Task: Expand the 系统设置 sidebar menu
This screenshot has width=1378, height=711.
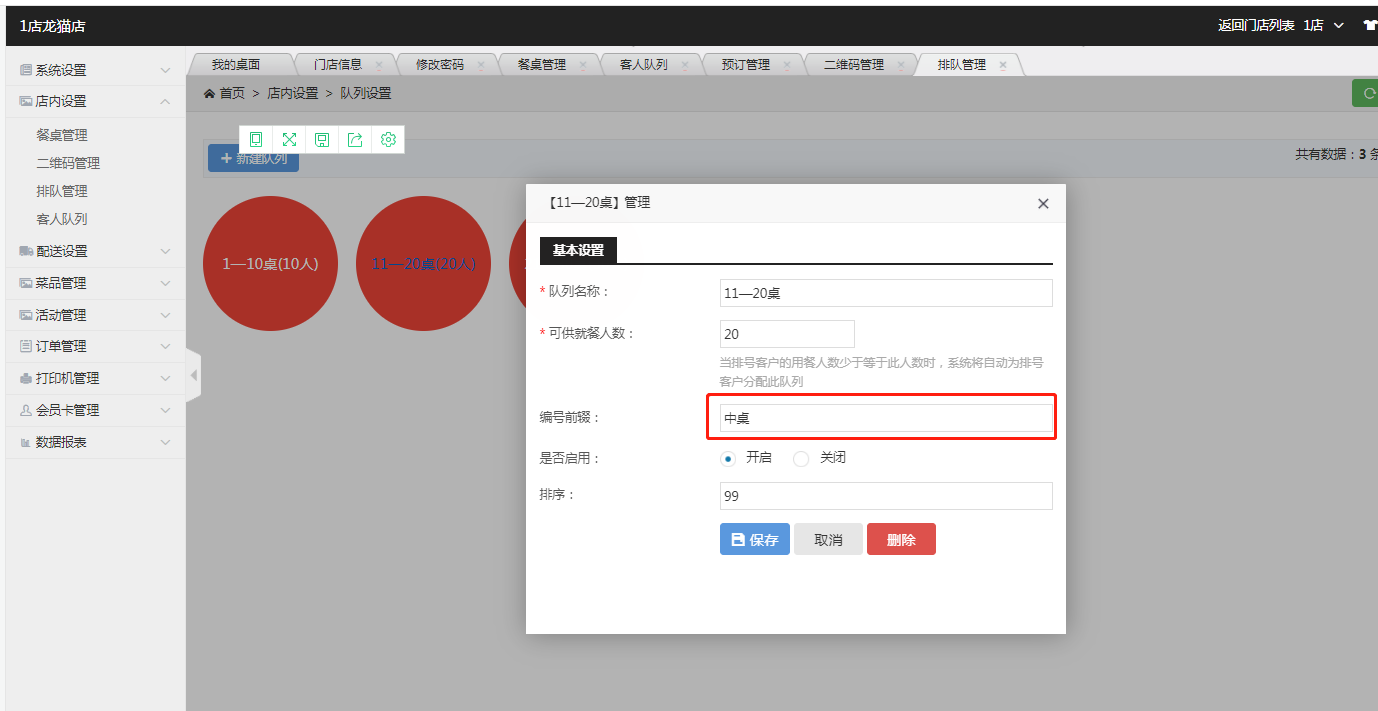Action: pos(95,70)
